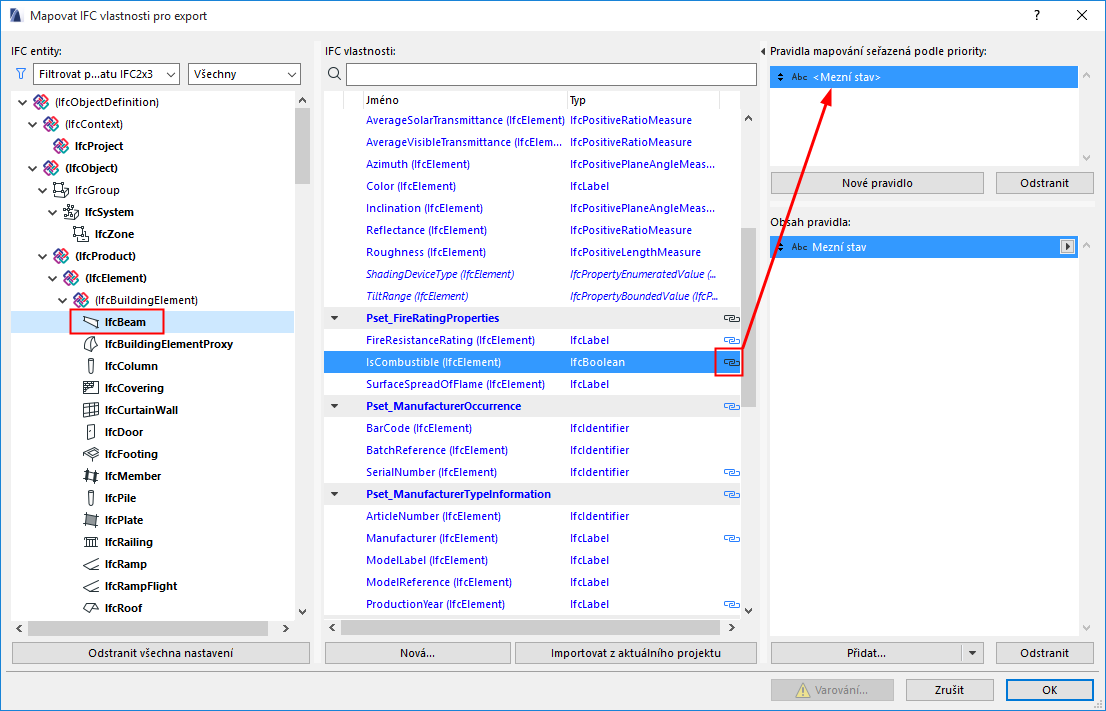
Task: Select the IfcDoor icon
Action: (x=90, y=432)
